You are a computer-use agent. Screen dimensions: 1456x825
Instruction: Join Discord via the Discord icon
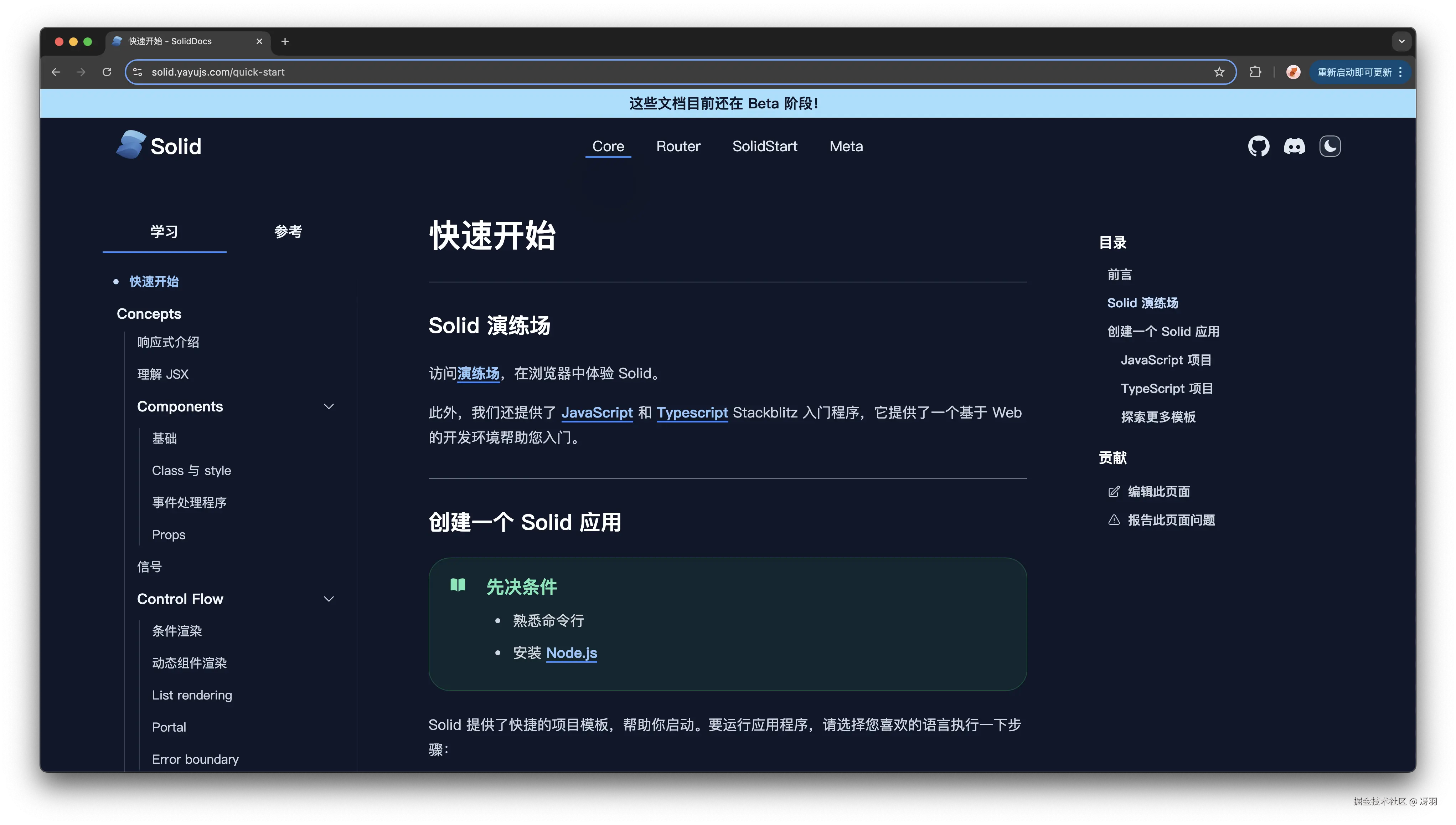coord(1295,145)
